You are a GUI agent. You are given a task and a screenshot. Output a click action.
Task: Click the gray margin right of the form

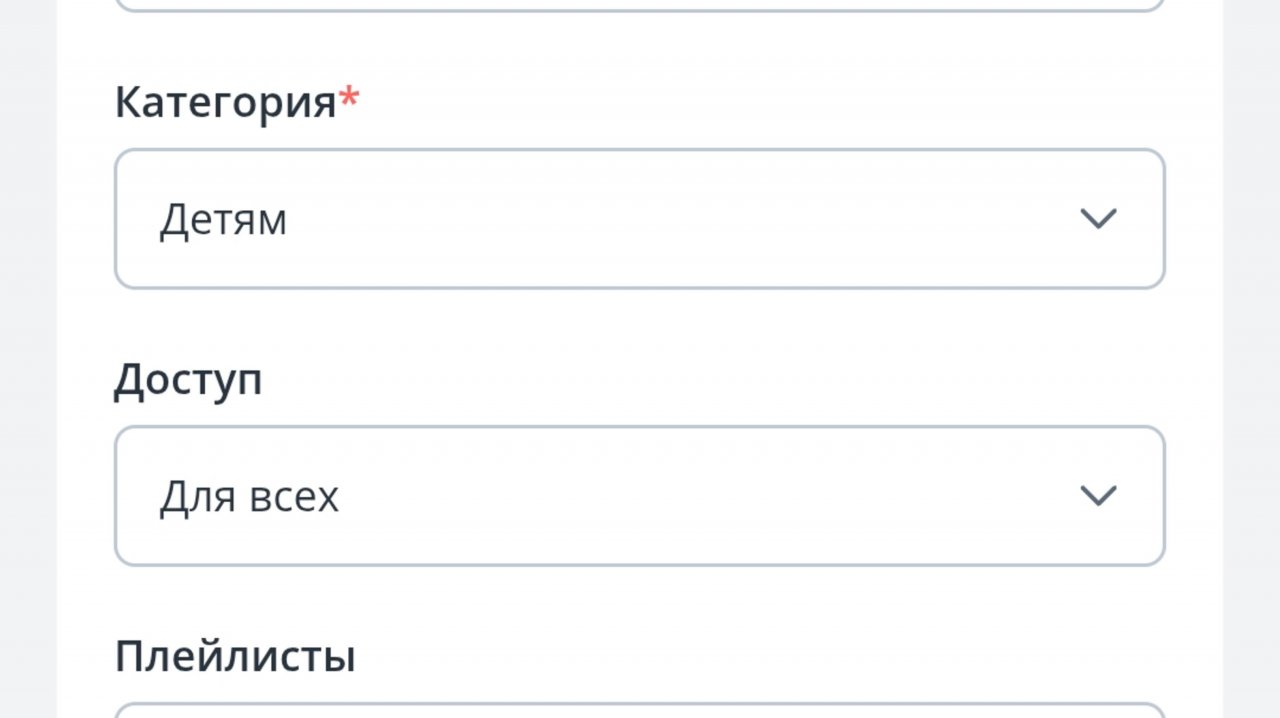[1251, 360]
